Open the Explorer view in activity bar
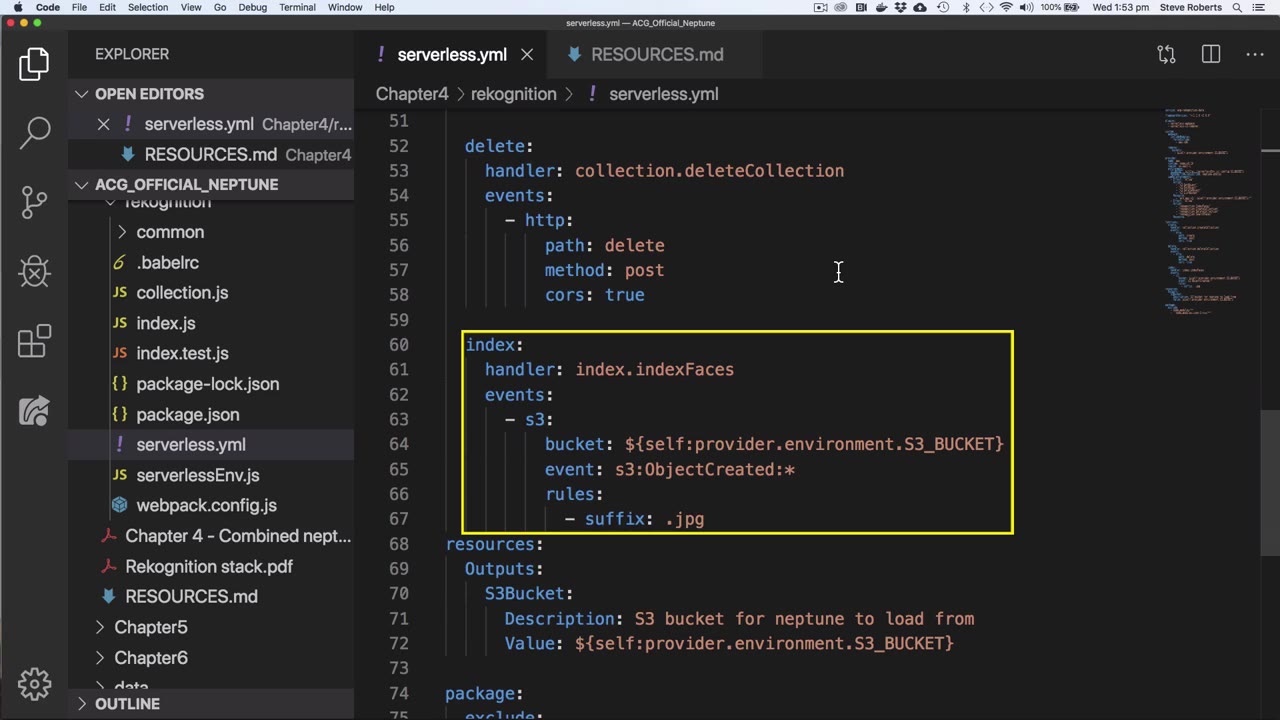This screenshot has height=720, width=1280. pyautogui.click(x=34, y=64)
